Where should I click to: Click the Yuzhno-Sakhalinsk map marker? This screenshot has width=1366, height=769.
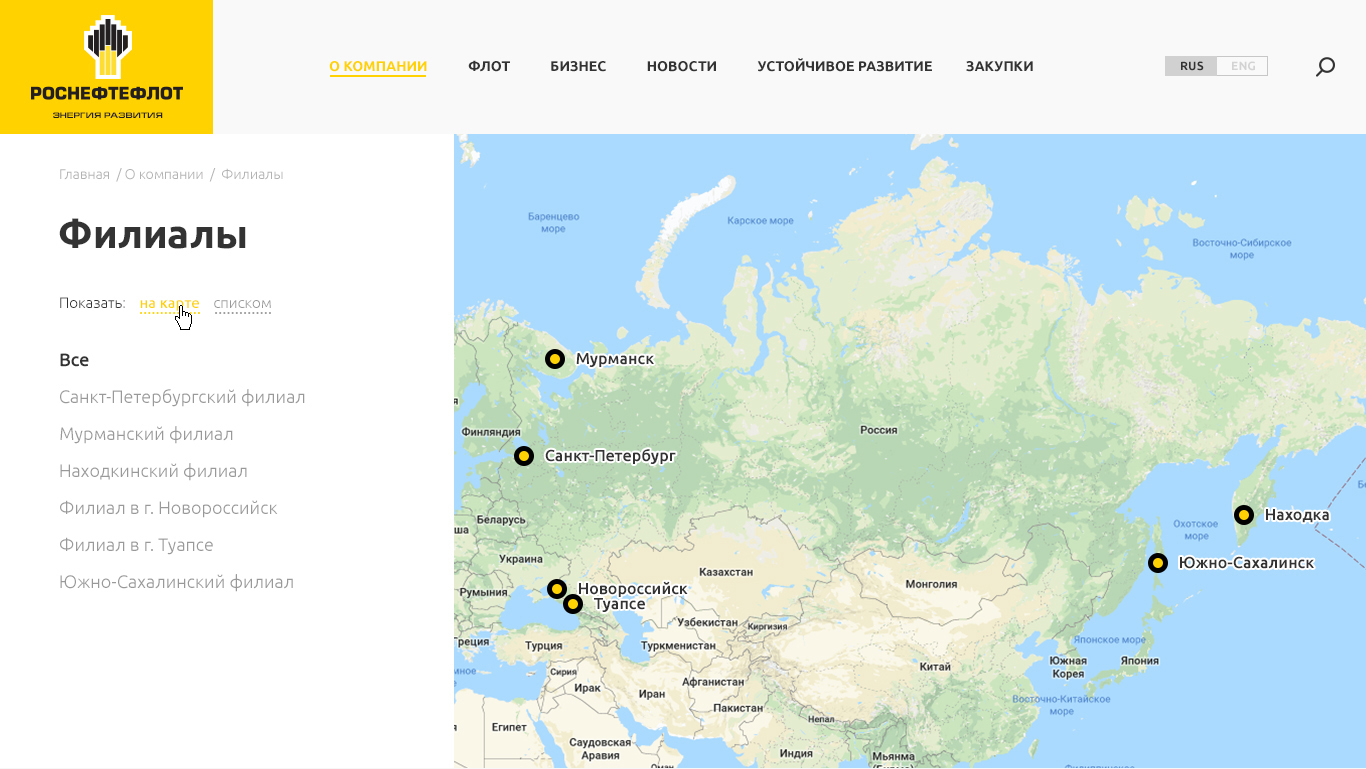tap(1158, 563)
